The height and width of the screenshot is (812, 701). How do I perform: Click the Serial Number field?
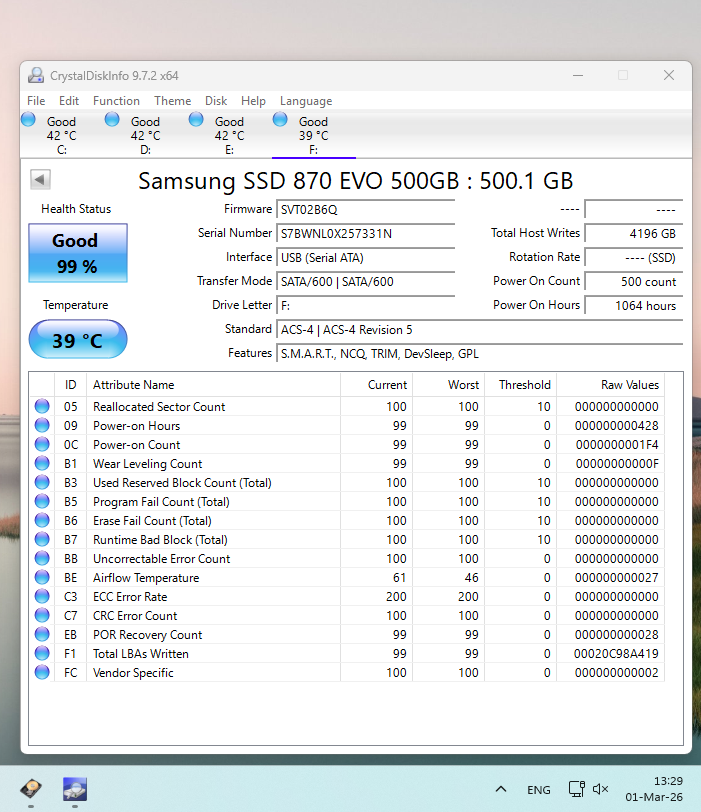point(365,234)
